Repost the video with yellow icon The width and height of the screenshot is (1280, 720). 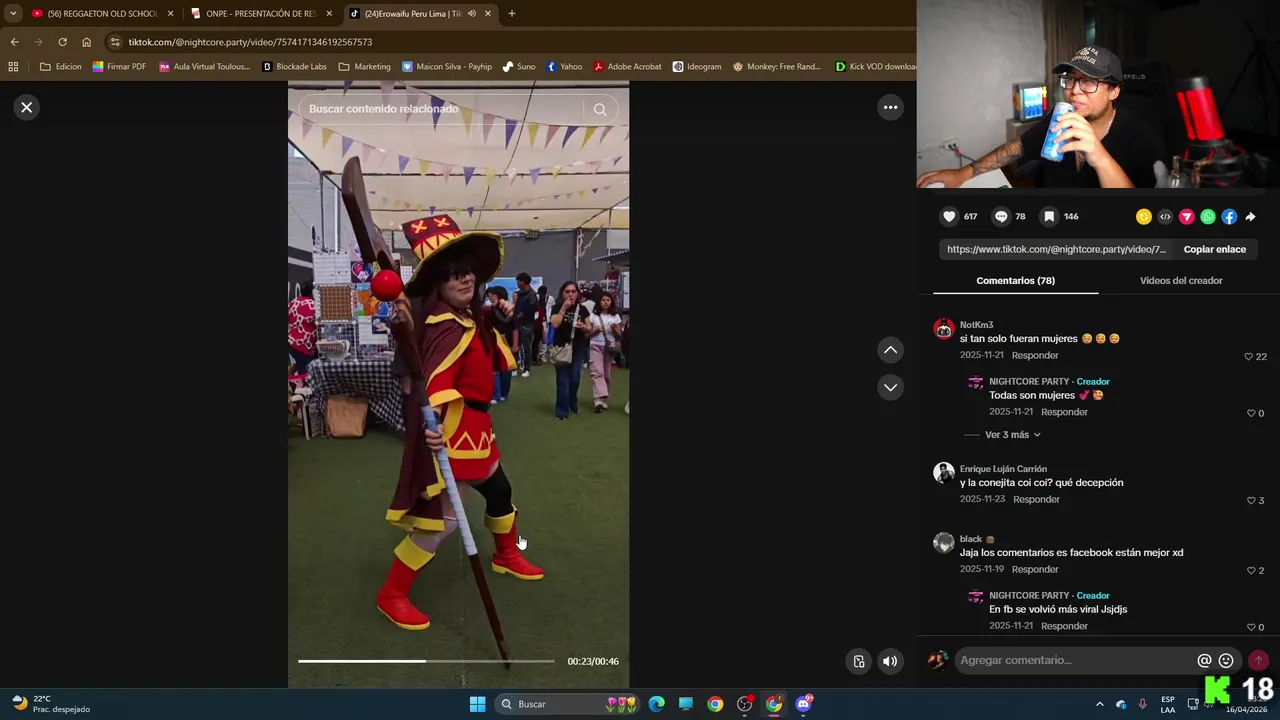click(1144, 217)
